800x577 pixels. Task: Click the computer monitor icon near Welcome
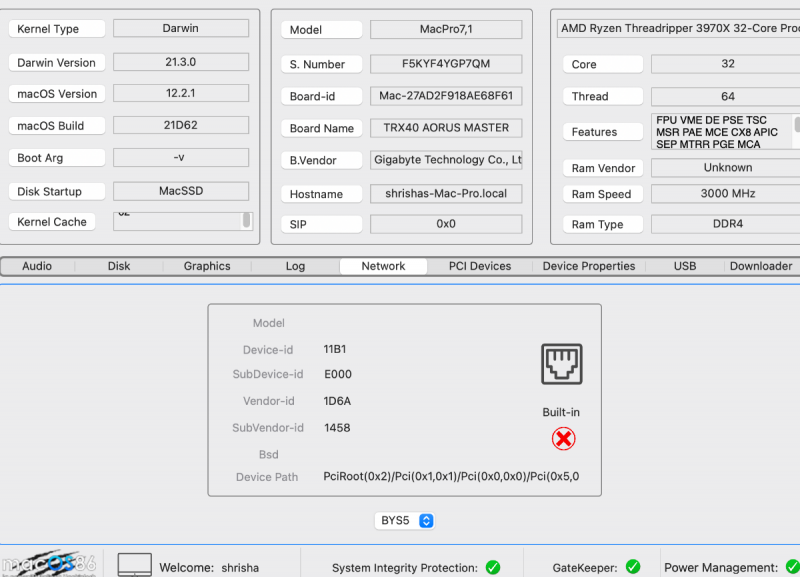(x=135, y=565)
